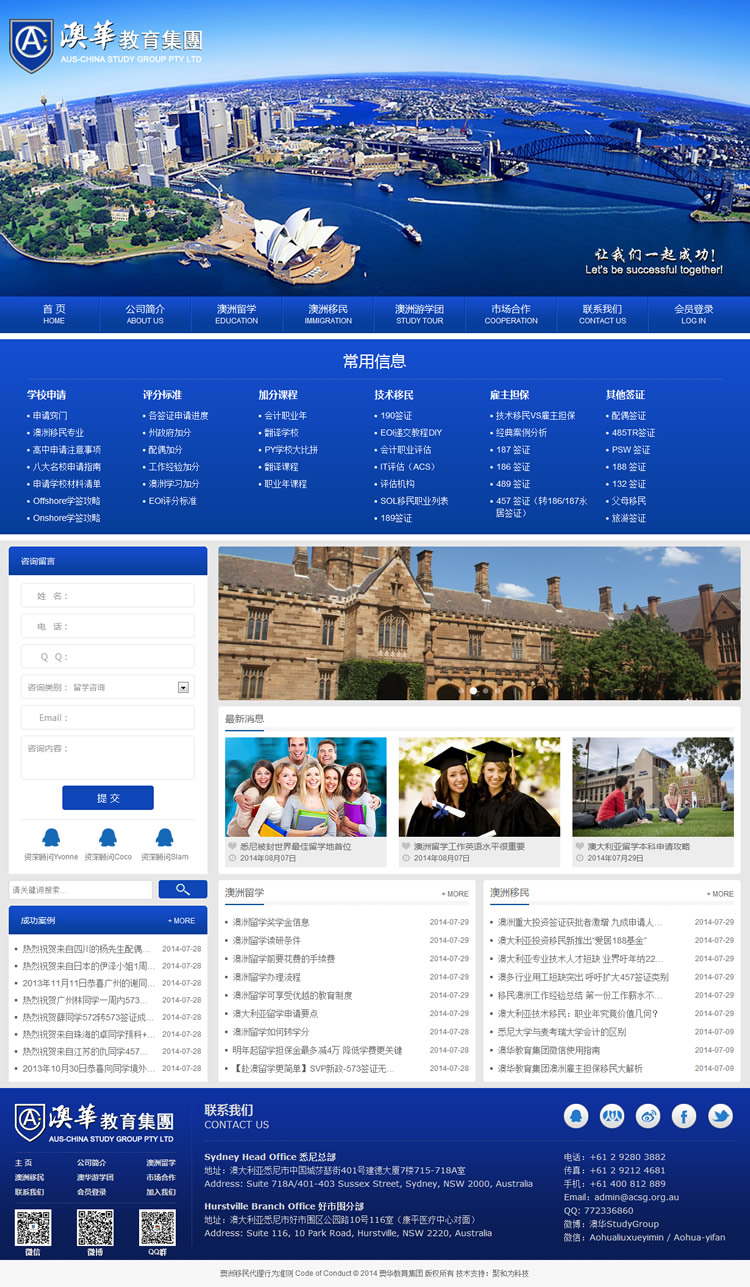The width and height of the screenshot is (750, 1287).
Task: Open QQ chat with consultant Yvonne
Action: pyautogui.click(x=51, y=837)
